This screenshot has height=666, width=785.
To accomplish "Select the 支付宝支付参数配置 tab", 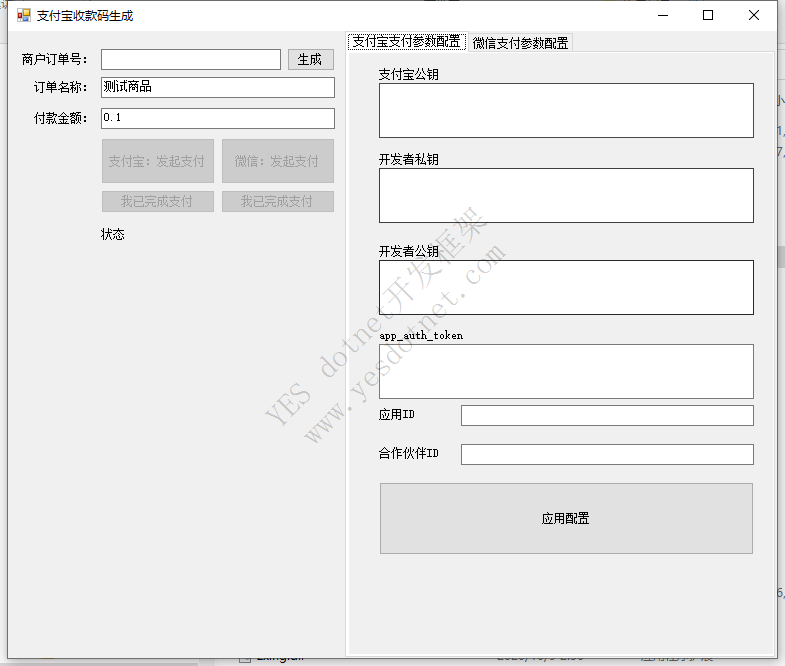I will pos(407,42).
